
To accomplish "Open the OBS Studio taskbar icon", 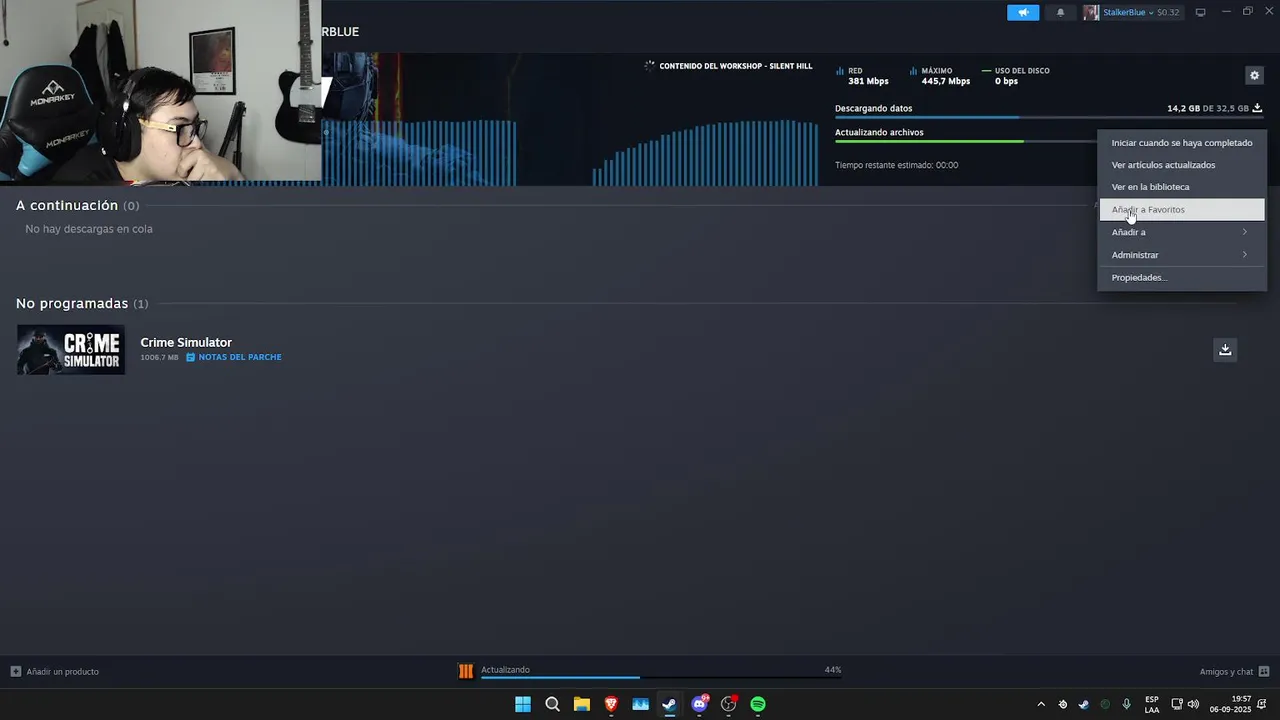I will click(x=729, y=704).
